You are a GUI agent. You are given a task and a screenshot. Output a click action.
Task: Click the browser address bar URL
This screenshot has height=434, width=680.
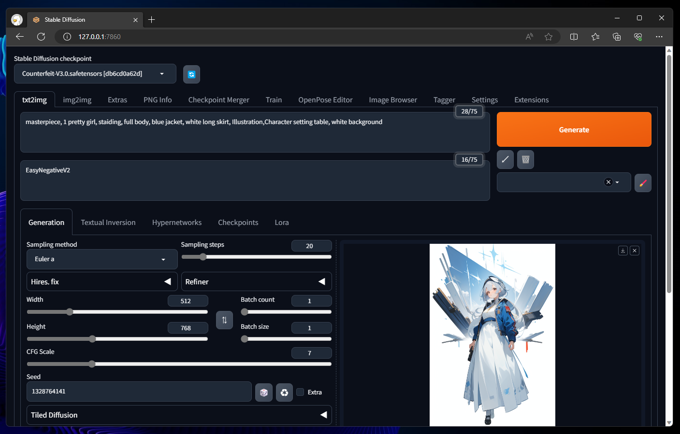pos(99,37)
